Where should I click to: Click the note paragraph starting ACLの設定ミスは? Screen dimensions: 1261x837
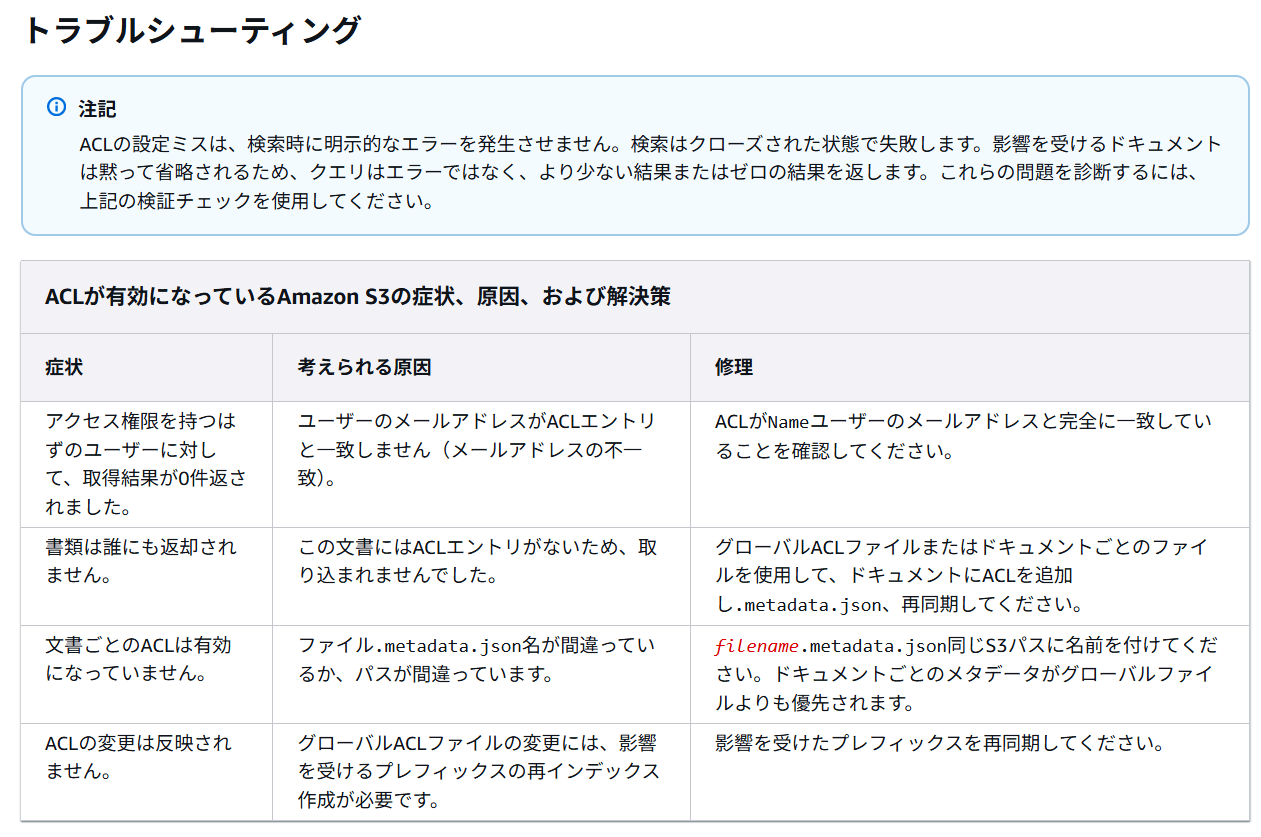tap(650, 172)
